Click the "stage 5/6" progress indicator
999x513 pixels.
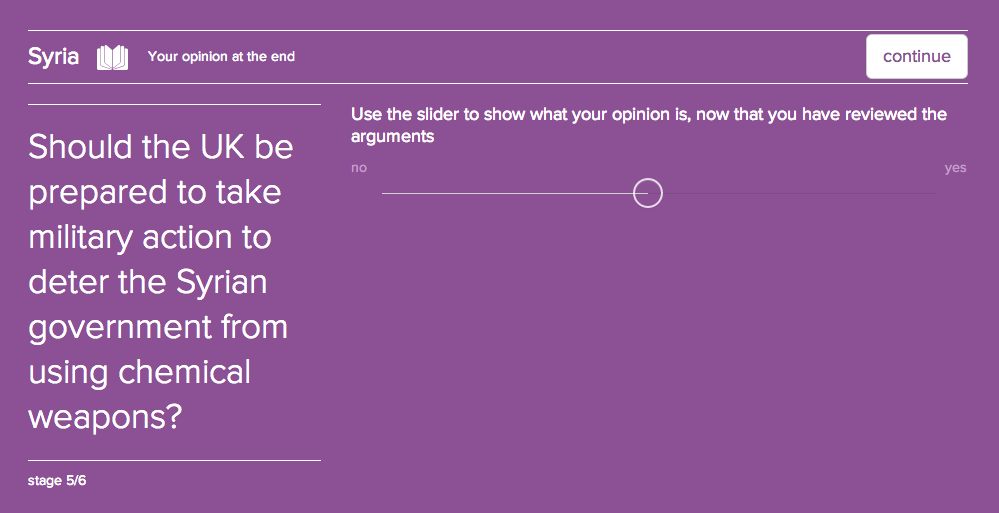pyautogui.click(x=57, y=481)
